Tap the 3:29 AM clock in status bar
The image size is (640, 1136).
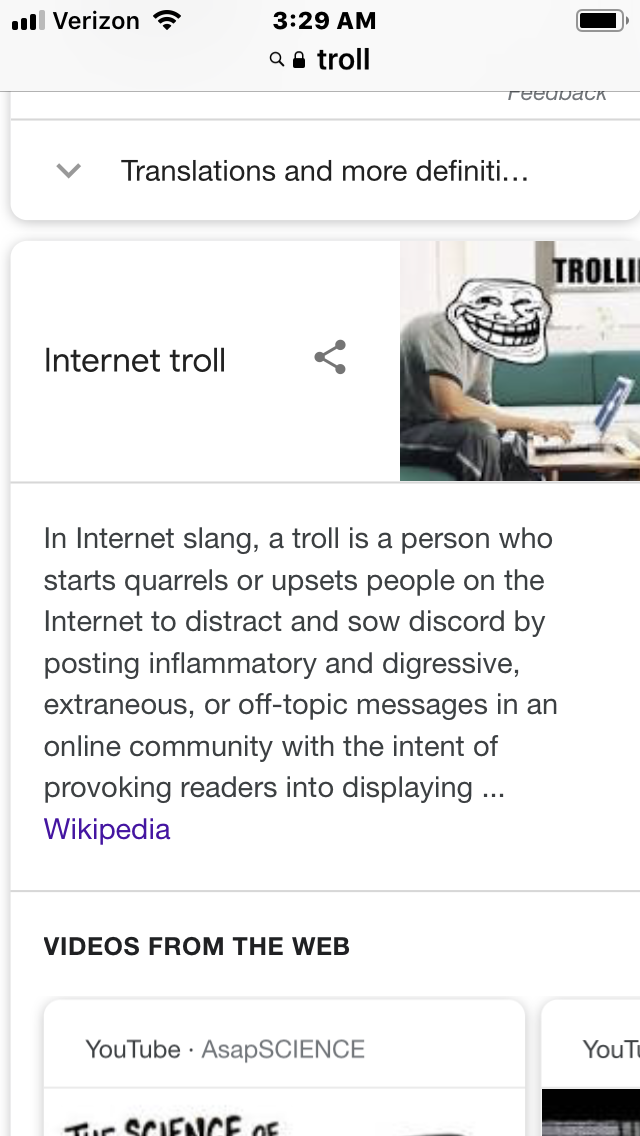[x=324, y=20]
